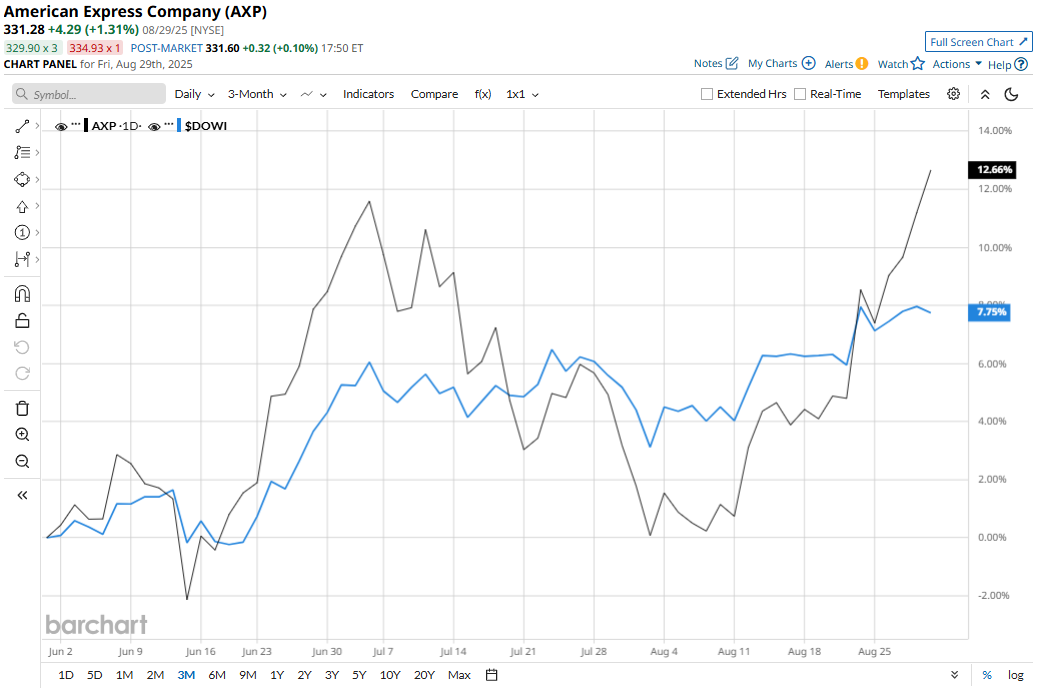
Task: Select the 5D time range
Action: click(x=95, y=675)
